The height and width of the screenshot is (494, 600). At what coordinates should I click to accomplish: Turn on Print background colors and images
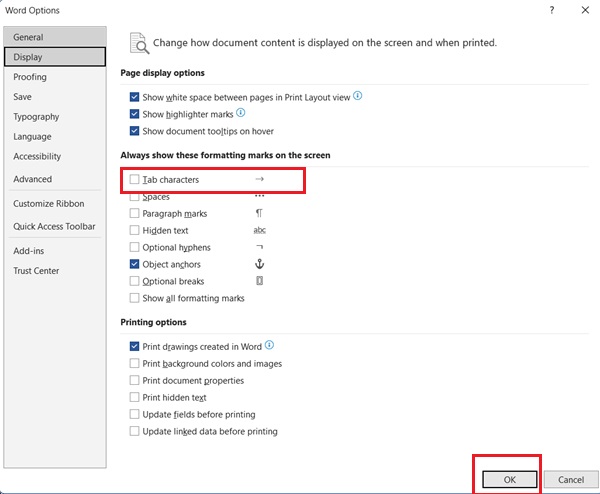point(135,364)
